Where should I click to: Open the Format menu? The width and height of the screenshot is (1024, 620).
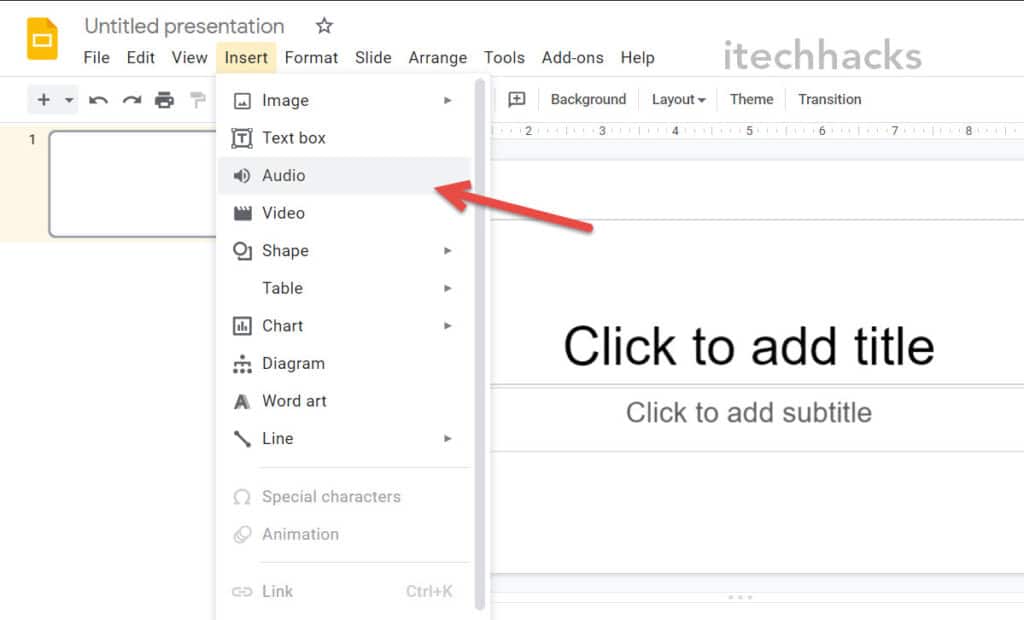click(311, 57)
